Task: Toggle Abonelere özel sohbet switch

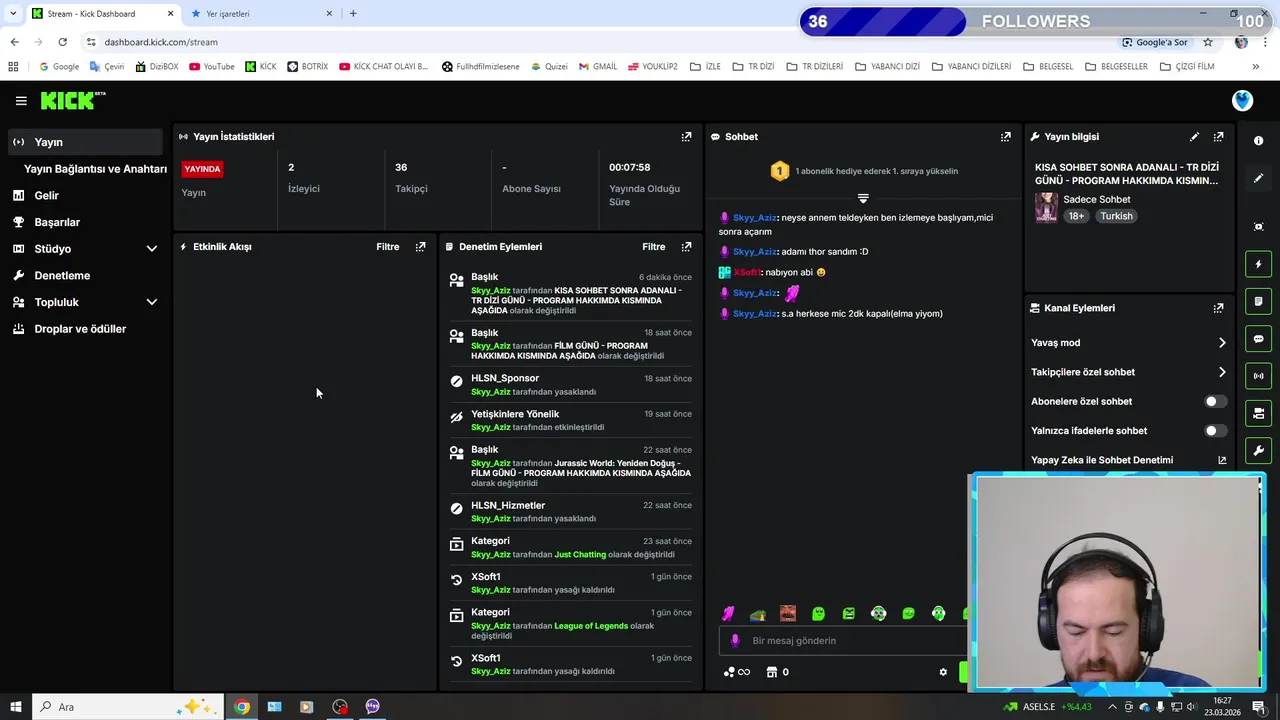Action: (1214, 401)
